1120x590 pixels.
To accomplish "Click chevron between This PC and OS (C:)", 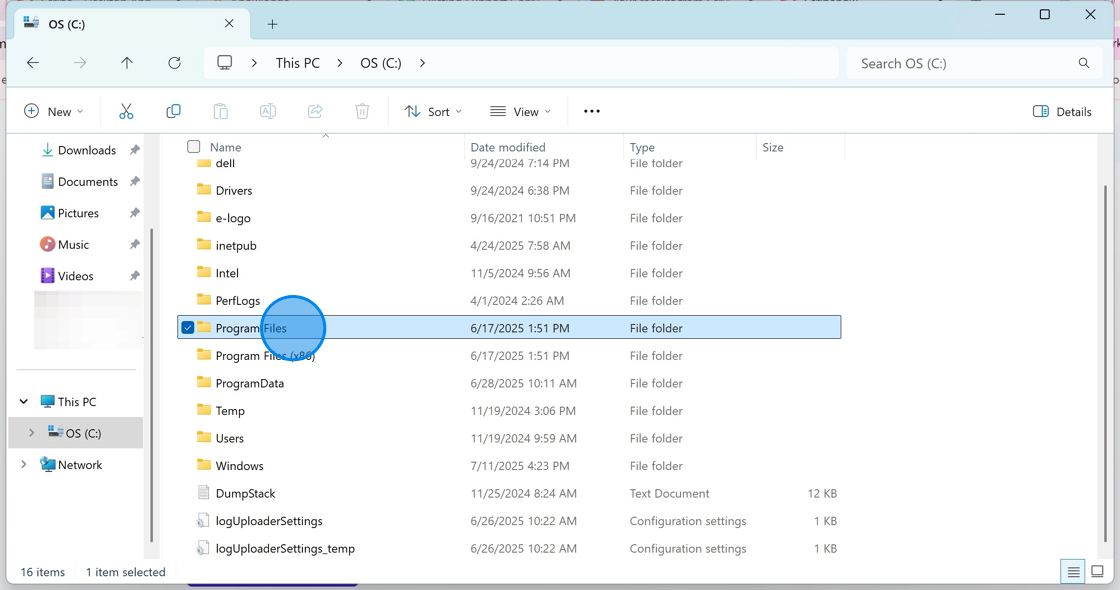I will (340, 63).
